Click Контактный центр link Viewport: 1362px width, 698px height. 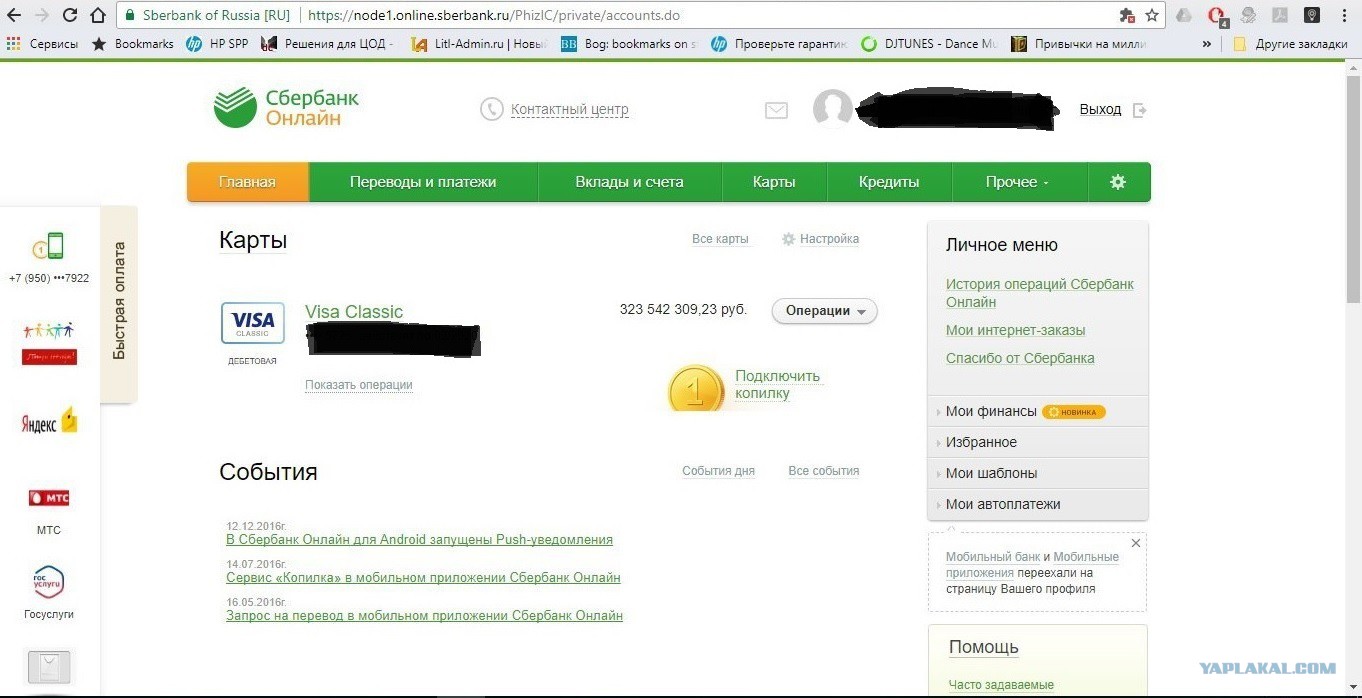point(570,110)
